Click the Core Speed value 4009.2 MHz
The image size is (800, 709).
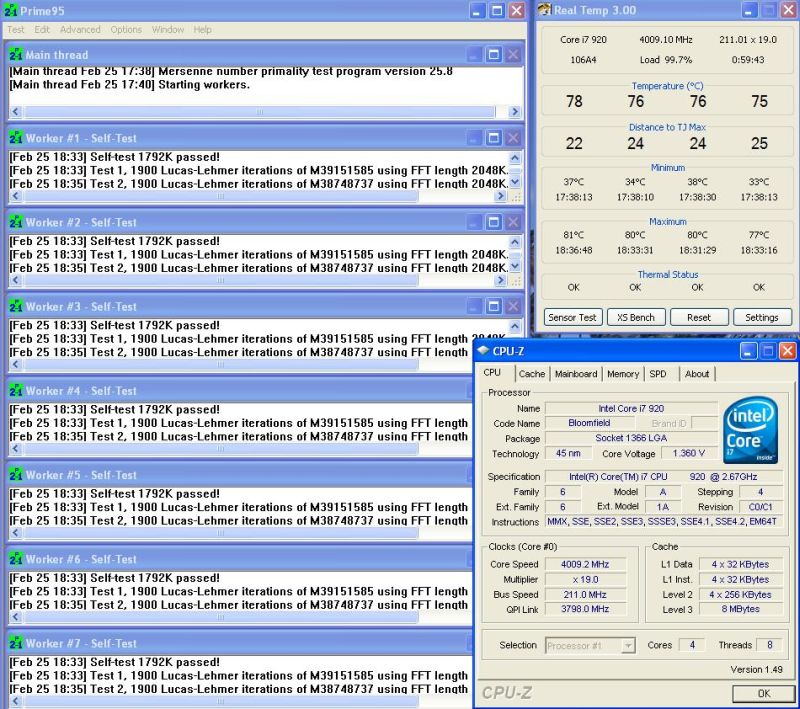[x=585, y=564]
